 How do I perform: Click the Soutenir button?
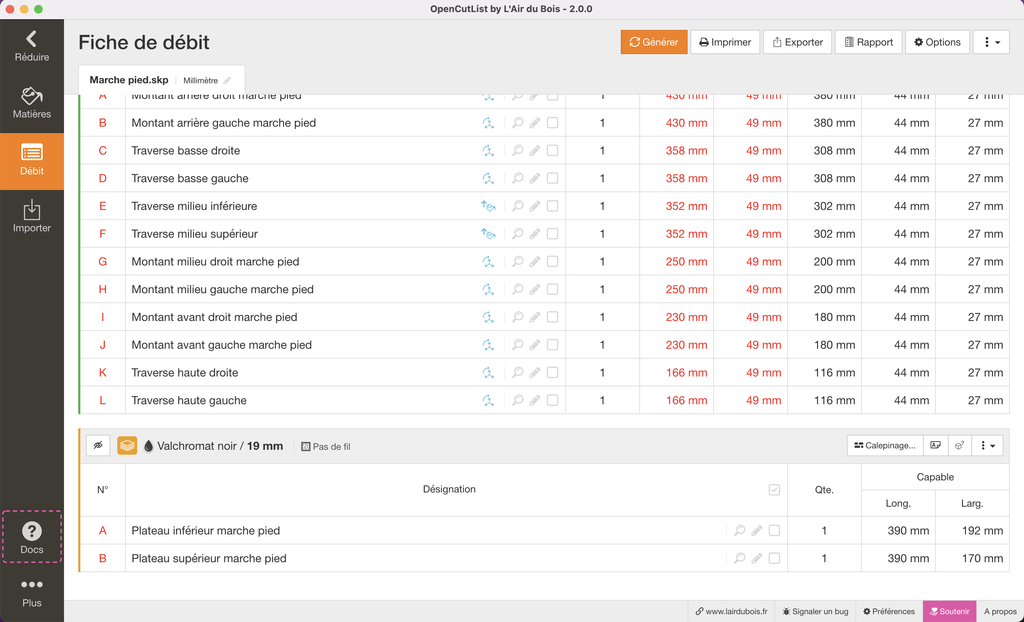tap(950, 612)
